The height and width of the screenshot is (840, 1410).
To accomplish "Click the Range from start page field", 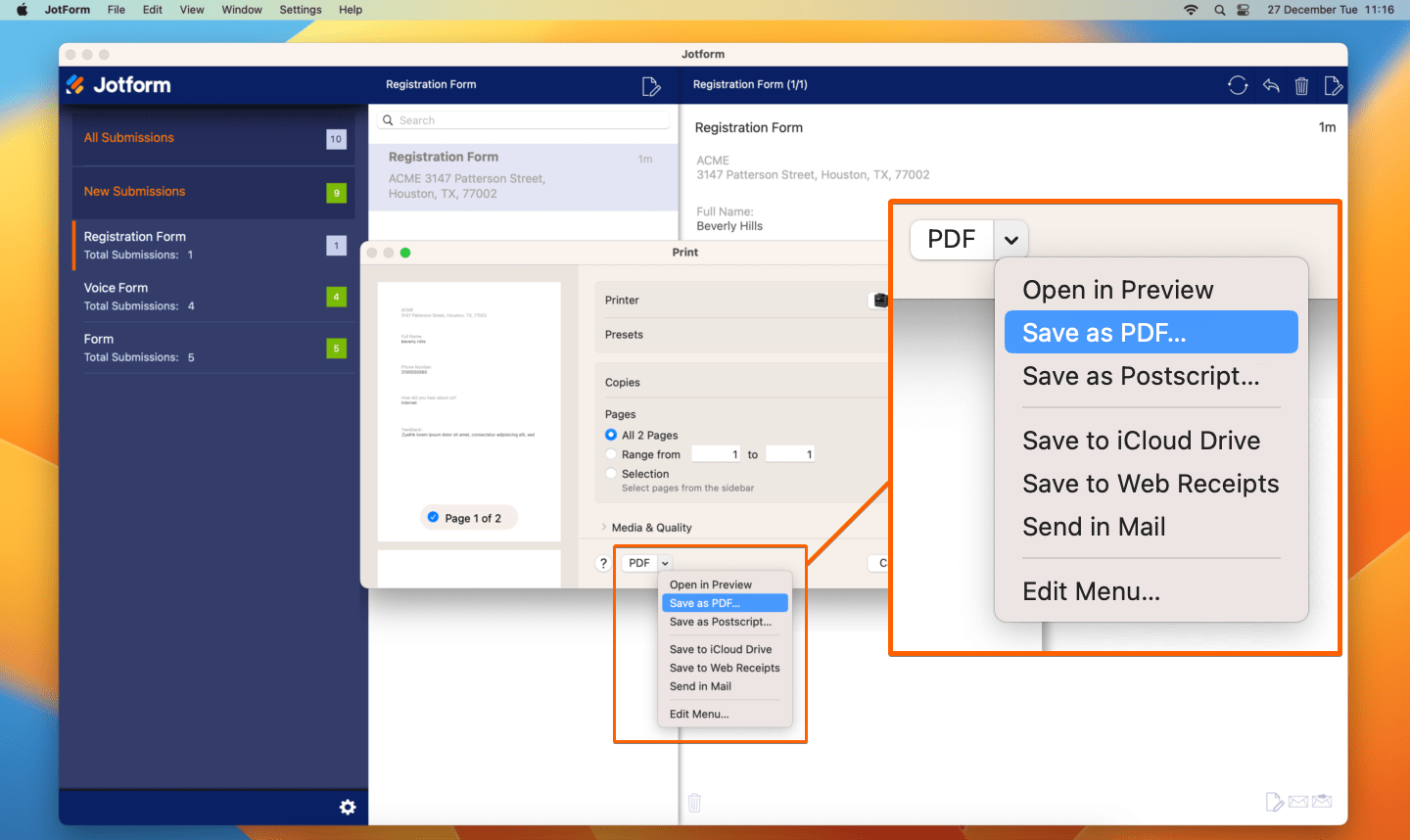I will 717,454.
